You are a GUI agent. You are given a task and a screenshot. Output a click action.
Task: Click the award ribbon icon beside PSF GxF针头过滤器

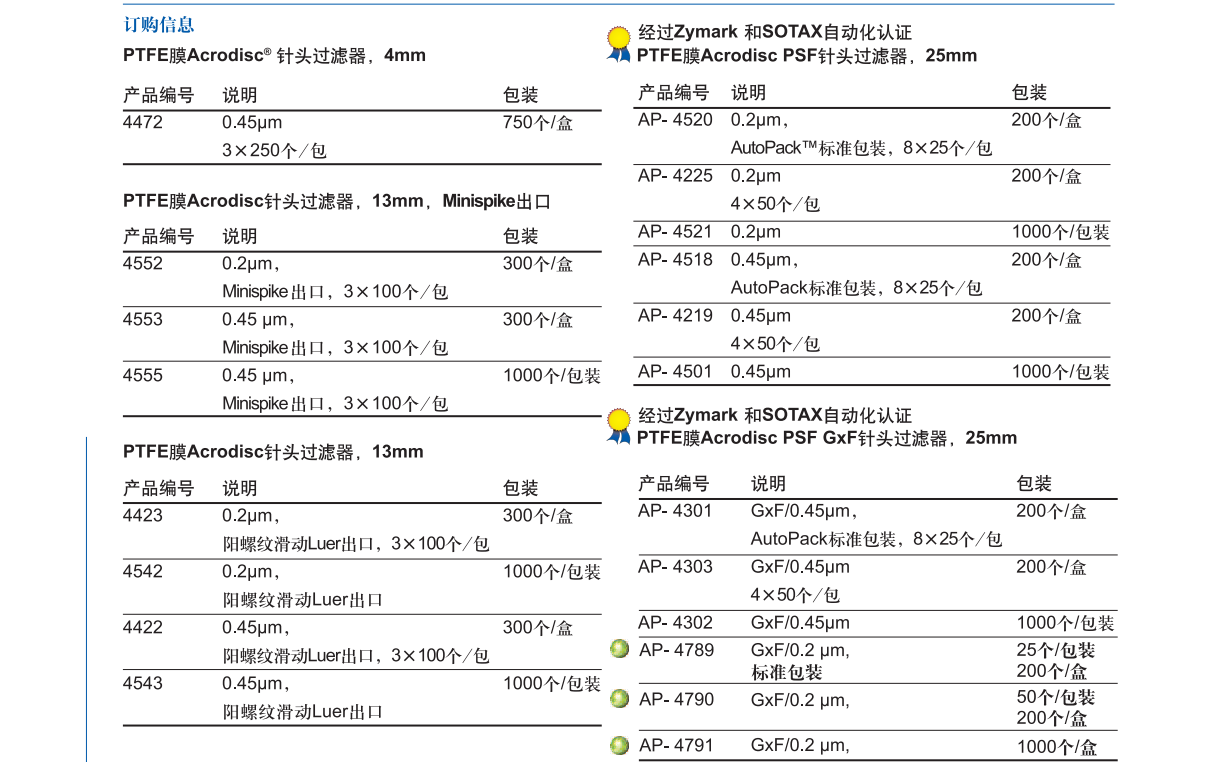click(x=619, y=426)
